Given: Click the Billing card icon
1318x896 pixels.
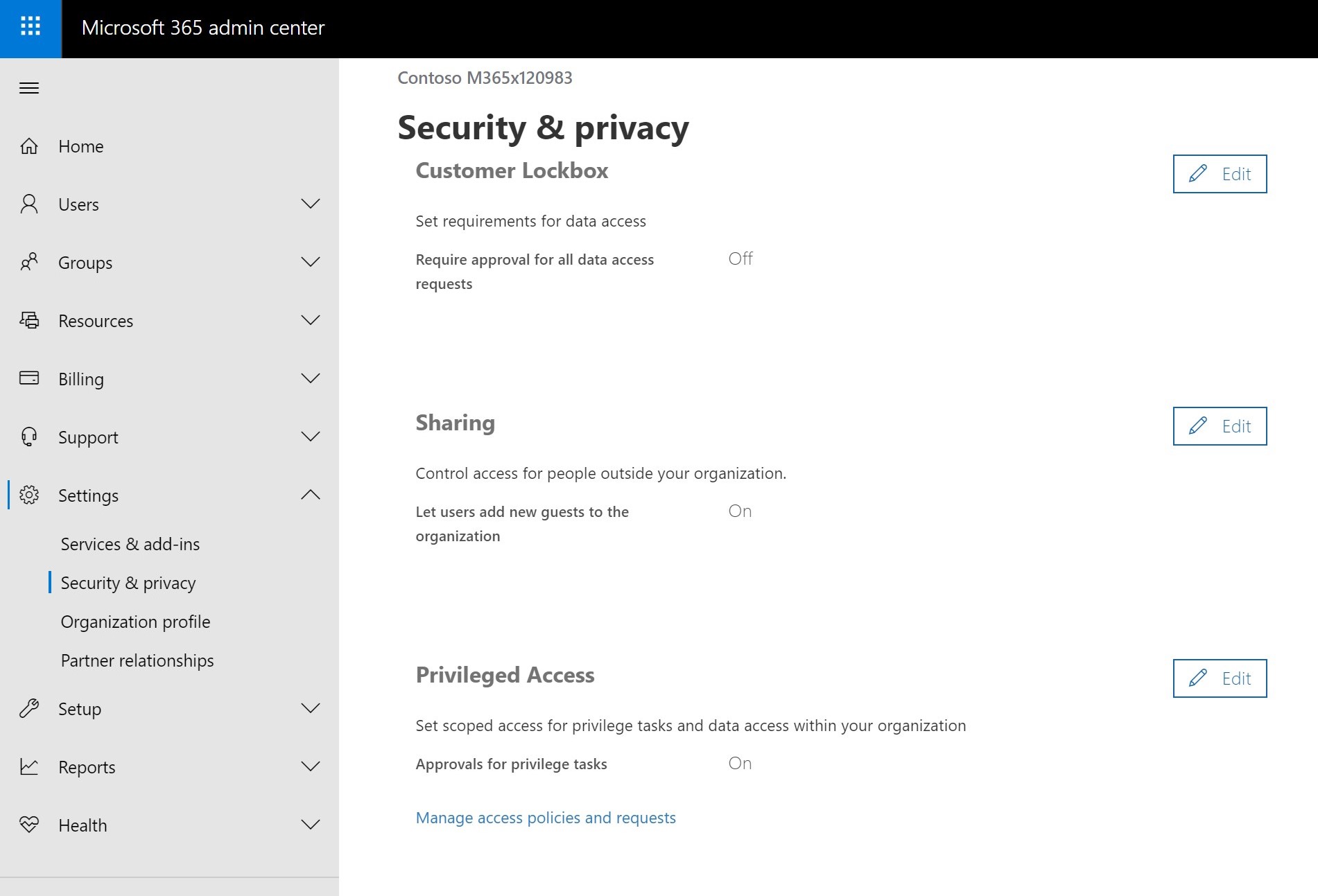Looking at the screenshot, I should [29, 378].
